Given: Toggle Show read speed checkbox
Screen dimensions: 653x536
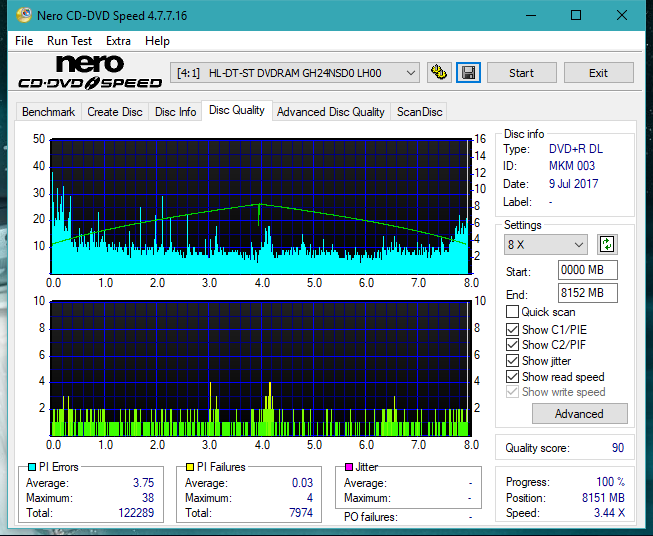Looking at the screenshot, I should point(512,376).
